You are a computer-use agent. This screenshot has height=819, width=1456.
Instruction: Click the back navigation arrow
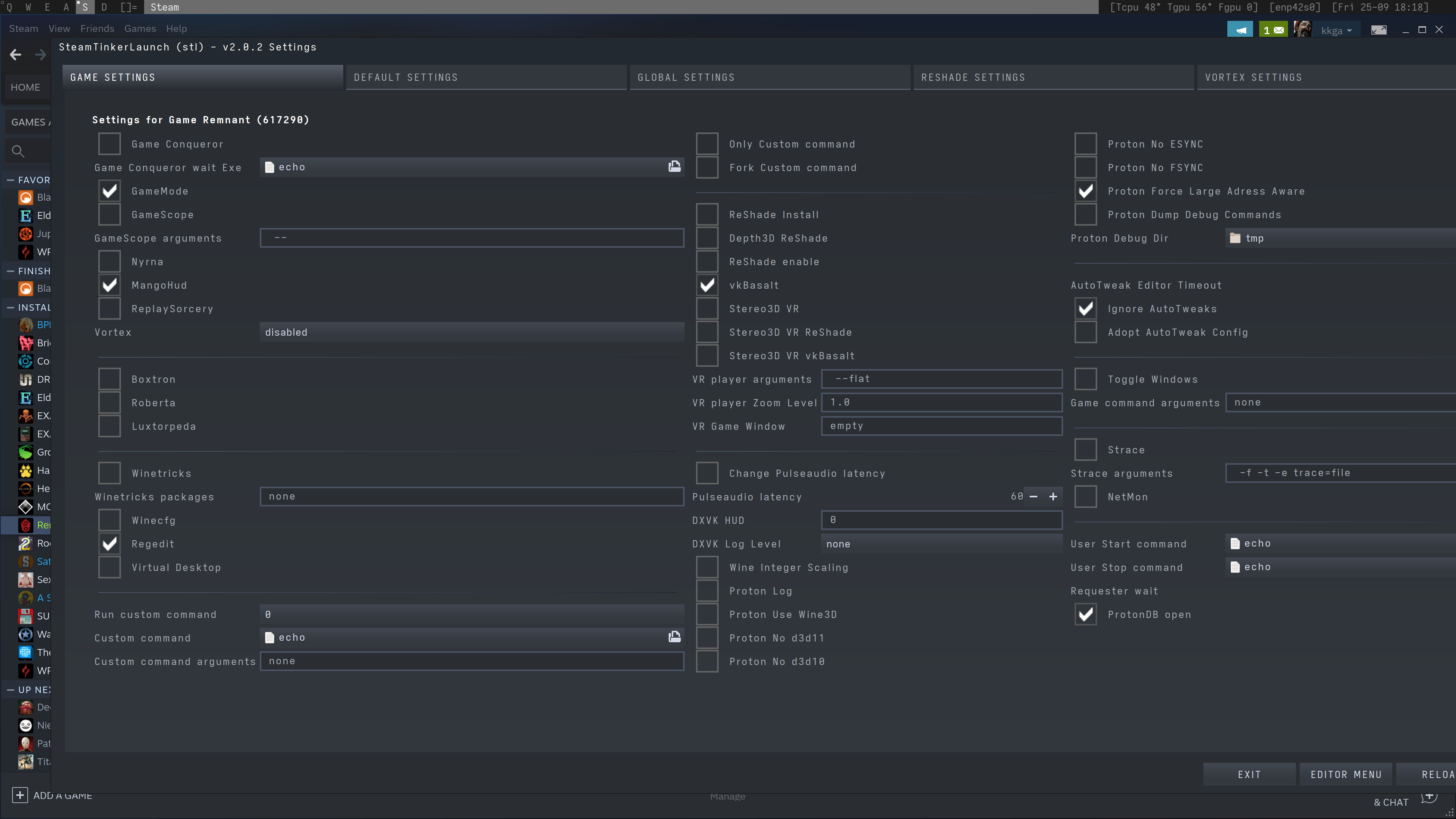click(15, 54)
